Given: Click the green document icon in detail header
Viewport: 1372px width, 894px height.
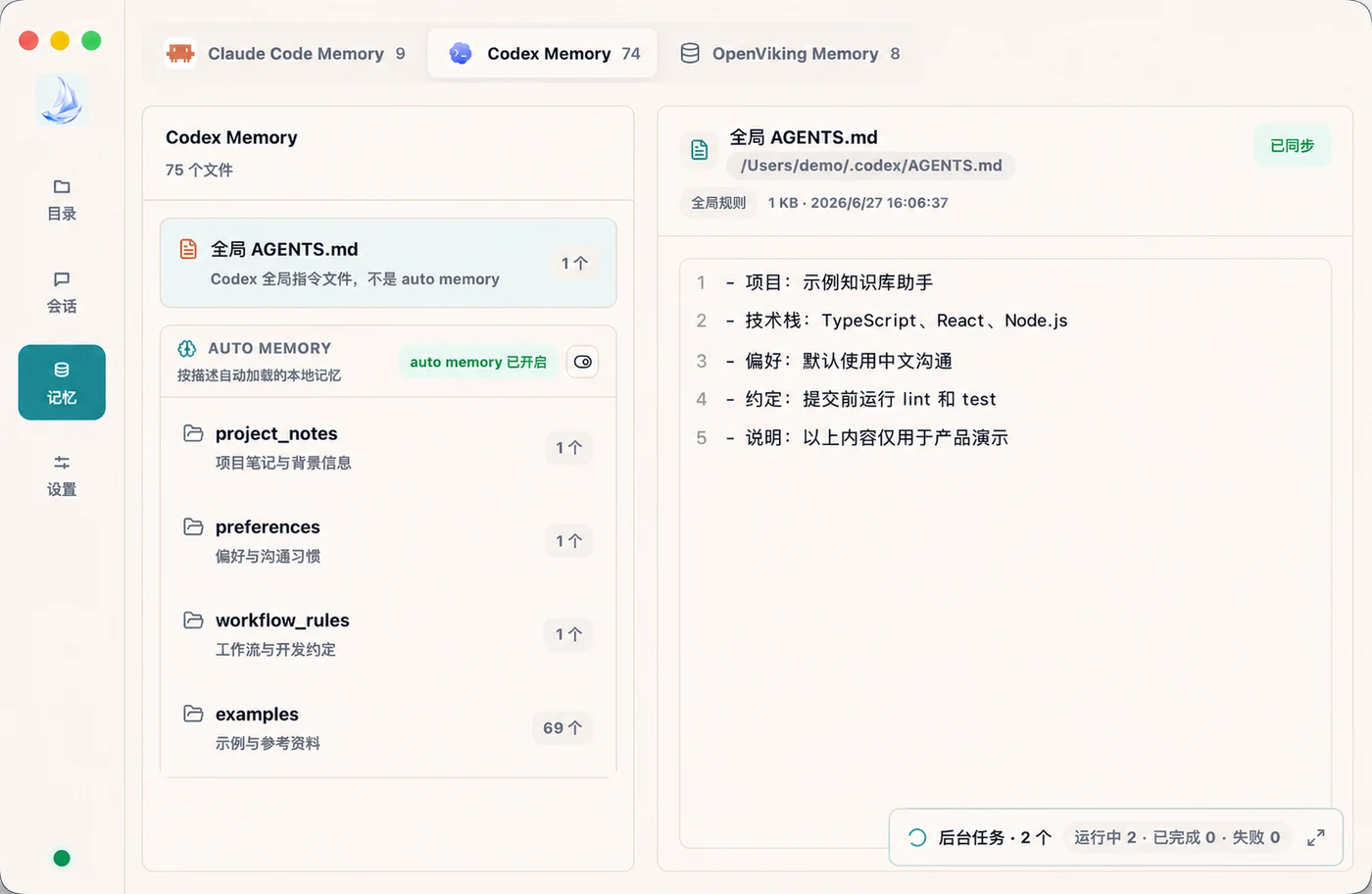Looking at the screenshot, I should [x=700, y=149].
